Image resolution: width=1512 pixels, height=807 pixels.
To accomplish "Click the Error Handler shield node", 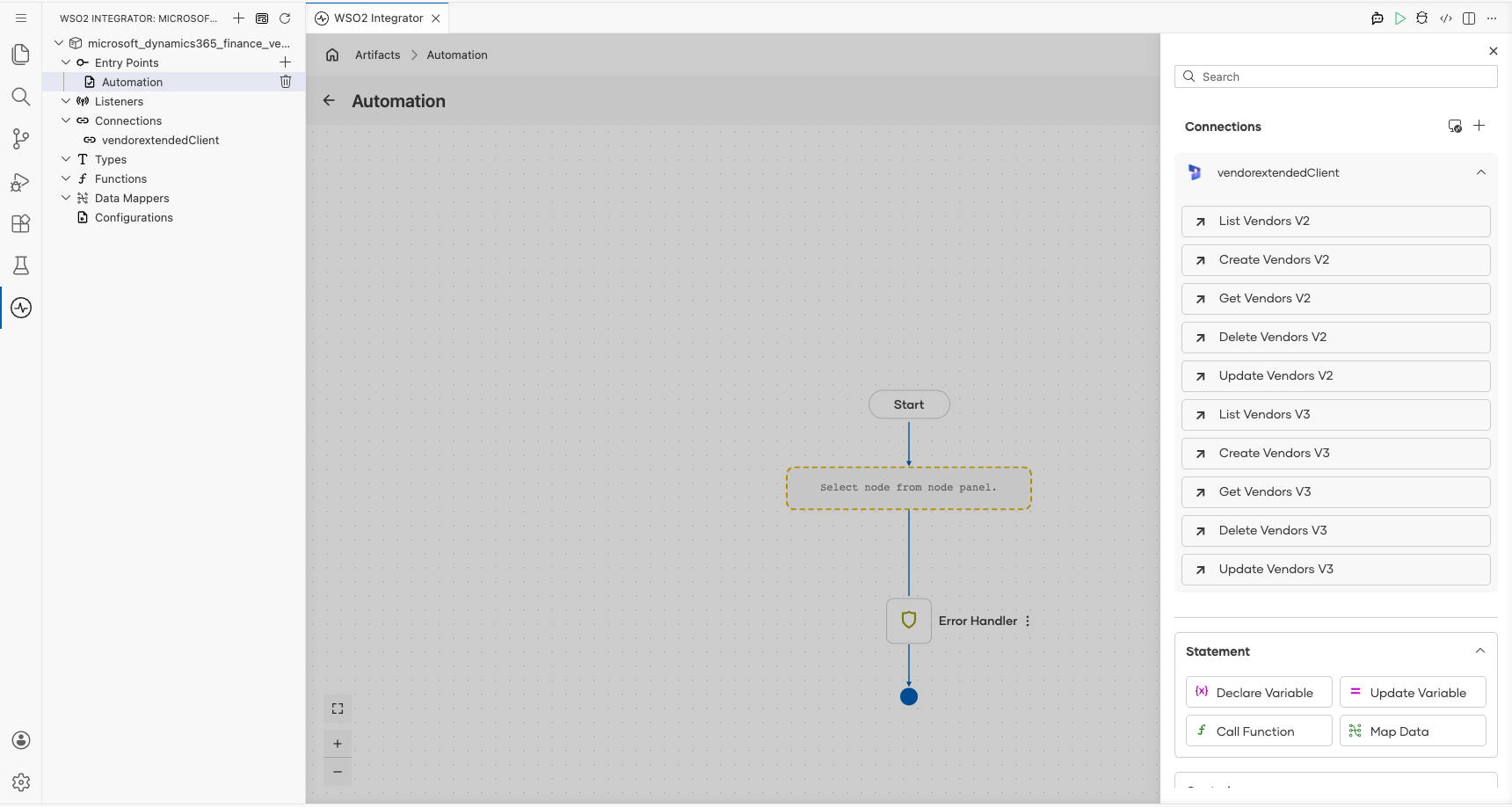I will click(x=909, y=621).
